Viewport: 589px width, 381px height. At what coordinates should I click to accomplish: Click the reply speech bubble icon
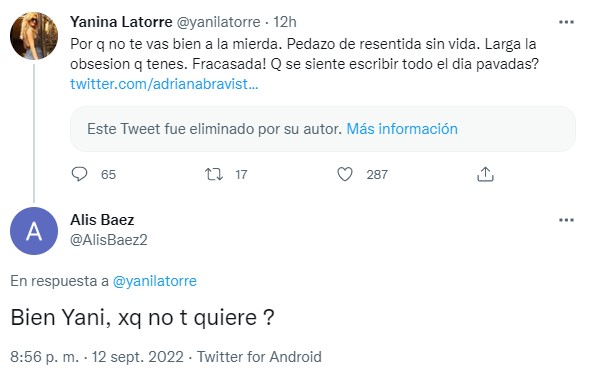(79, 174)
